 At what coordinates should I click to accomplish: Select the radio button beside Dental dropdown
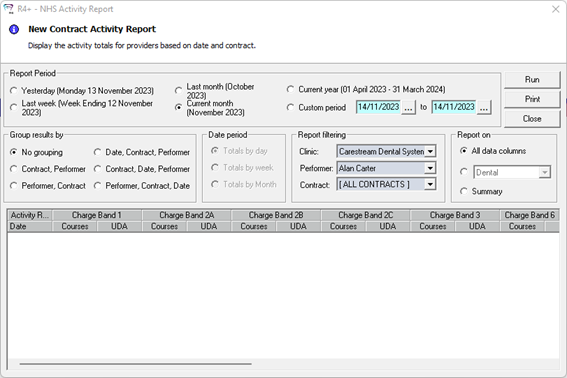click(464, 172)
